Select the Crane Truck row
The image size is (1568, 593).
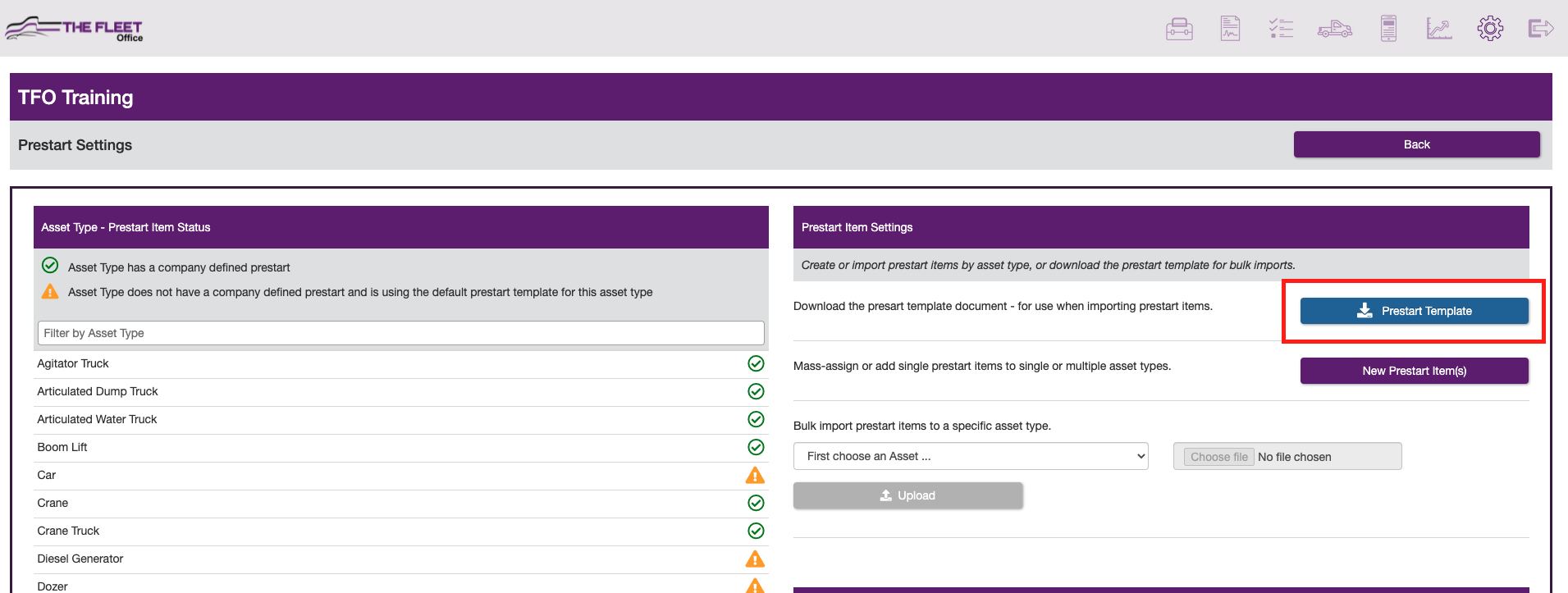pos(400,531)
